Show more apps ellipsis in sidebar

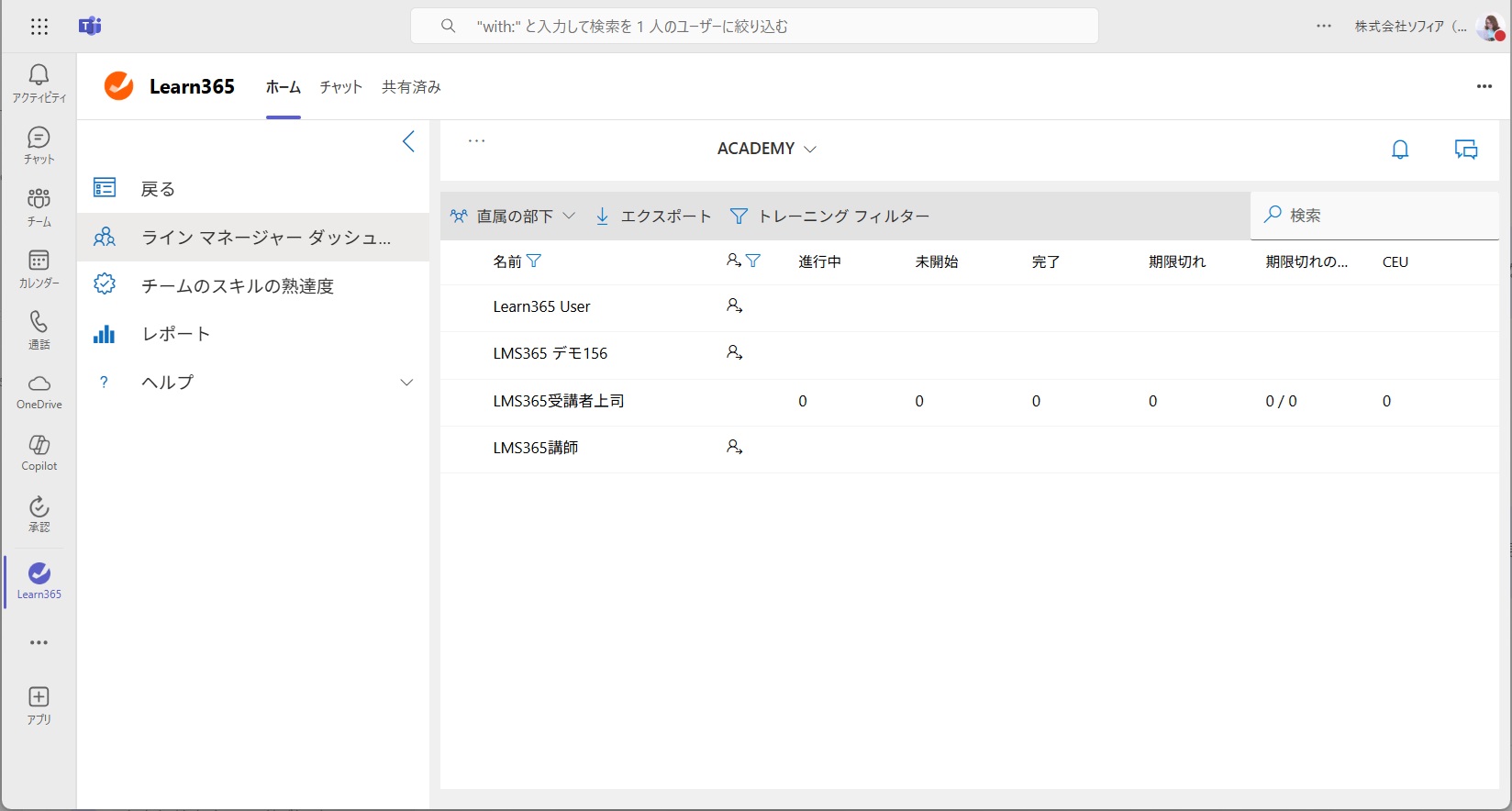39,643
